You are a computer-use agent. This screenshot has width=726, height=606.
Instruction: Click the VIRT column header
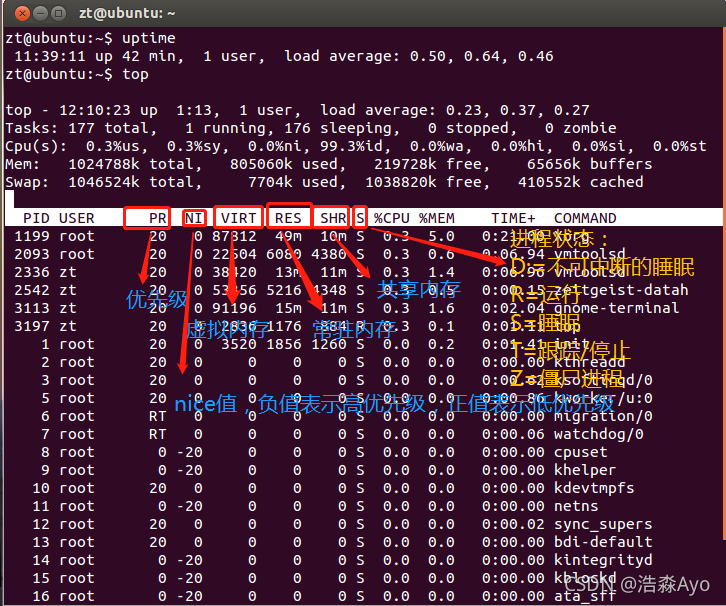point(238,218)
